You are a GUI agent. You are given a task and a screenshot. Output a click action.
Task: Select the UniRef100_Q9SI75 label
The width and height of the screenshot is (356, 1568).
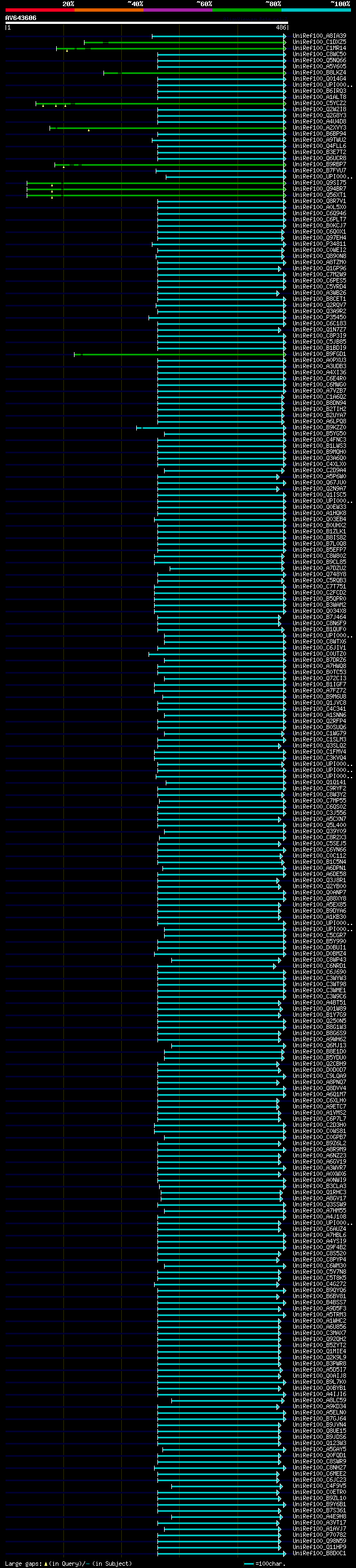coord(319,182)
